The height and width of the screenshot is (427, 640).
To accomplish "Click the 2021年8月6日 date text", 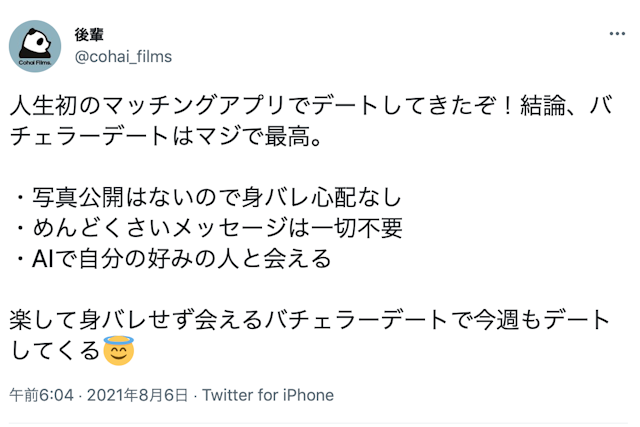I will (x=136, y=395).
